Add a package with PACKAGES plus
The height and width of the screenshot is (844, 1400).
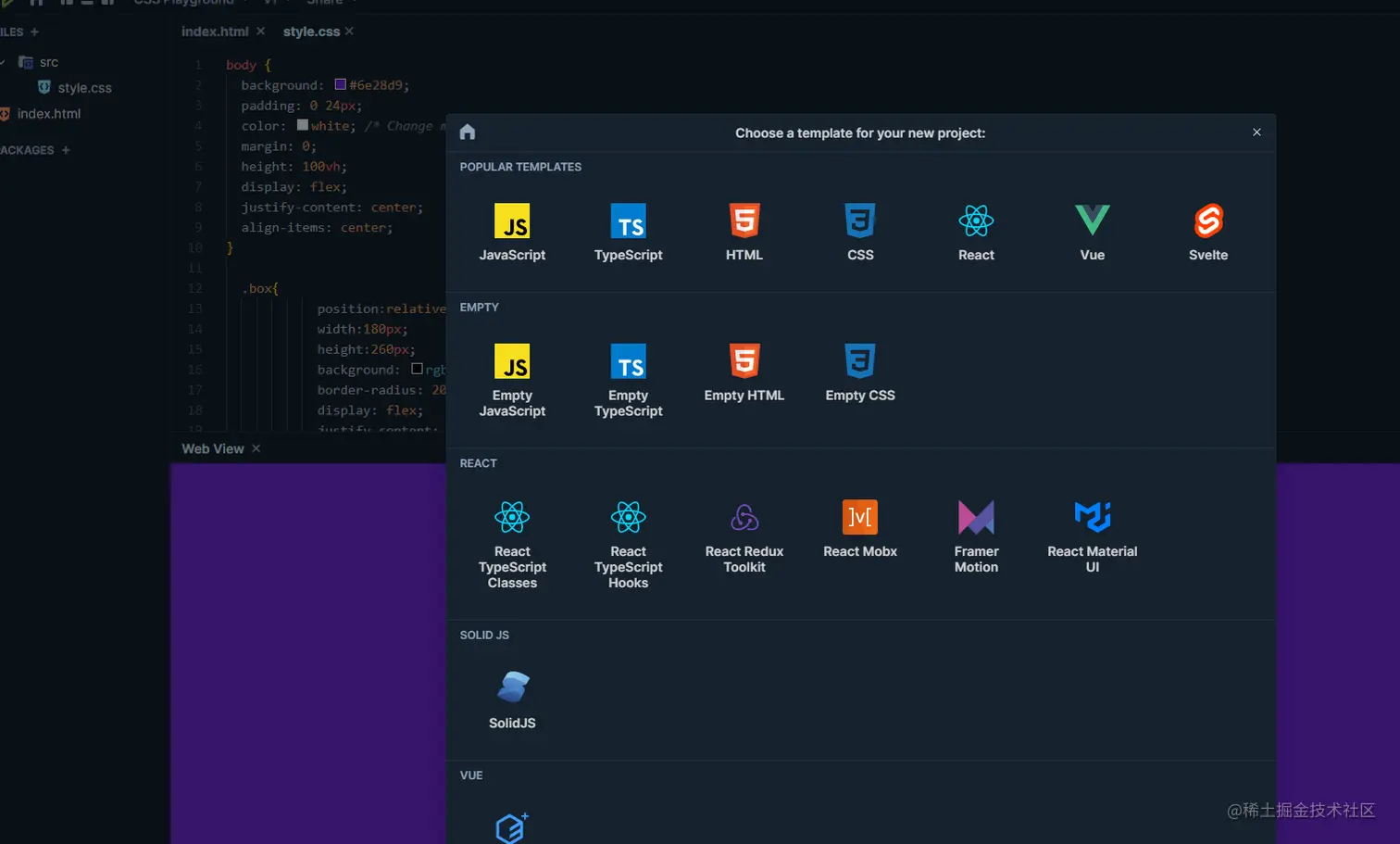click(66, 150)
